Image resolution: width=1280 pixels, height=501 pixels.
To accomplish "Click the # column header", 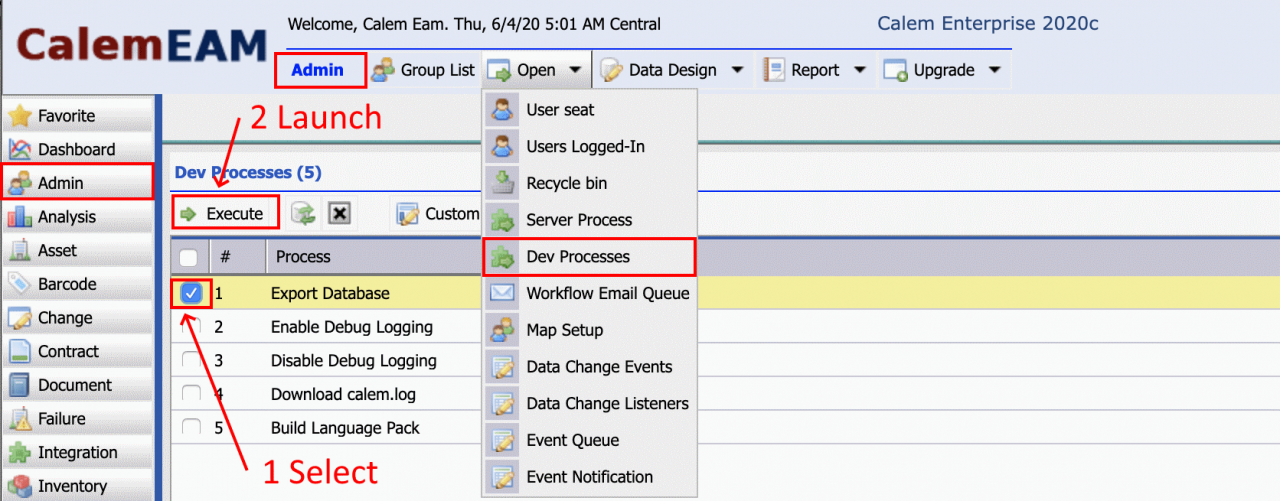I will tap(226, 257).
